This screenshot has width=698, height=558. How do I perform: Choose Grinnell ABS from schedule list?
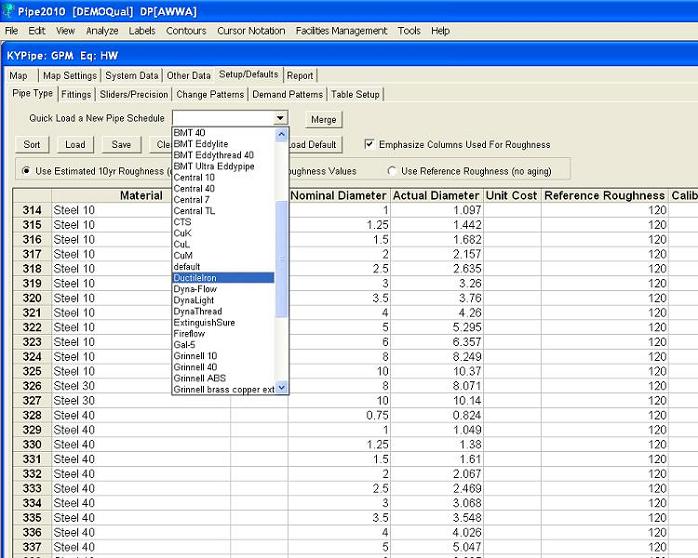[x=223, y=378]
